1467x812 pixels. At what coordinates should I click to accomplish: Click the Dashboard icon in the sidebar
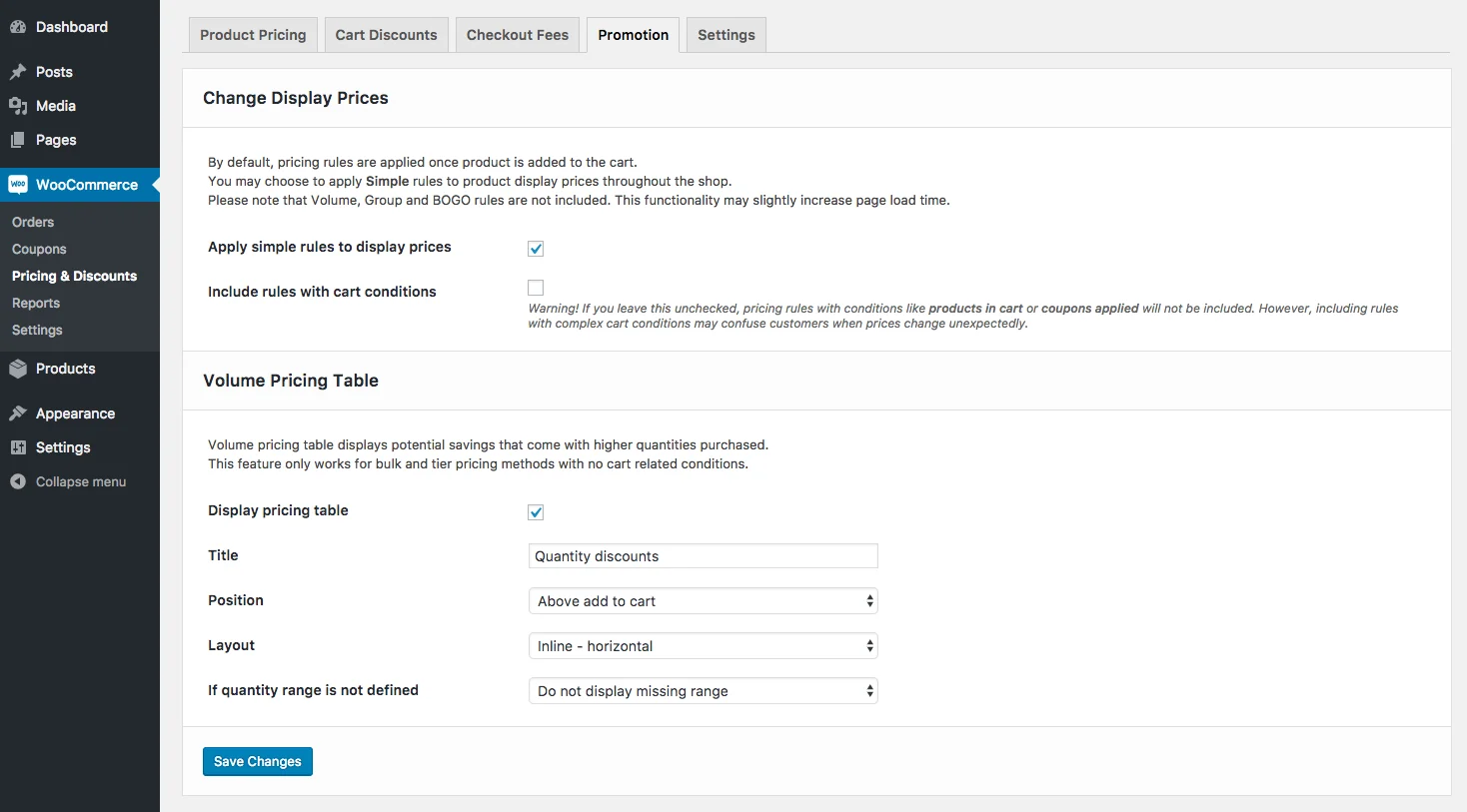pos(18,26)
